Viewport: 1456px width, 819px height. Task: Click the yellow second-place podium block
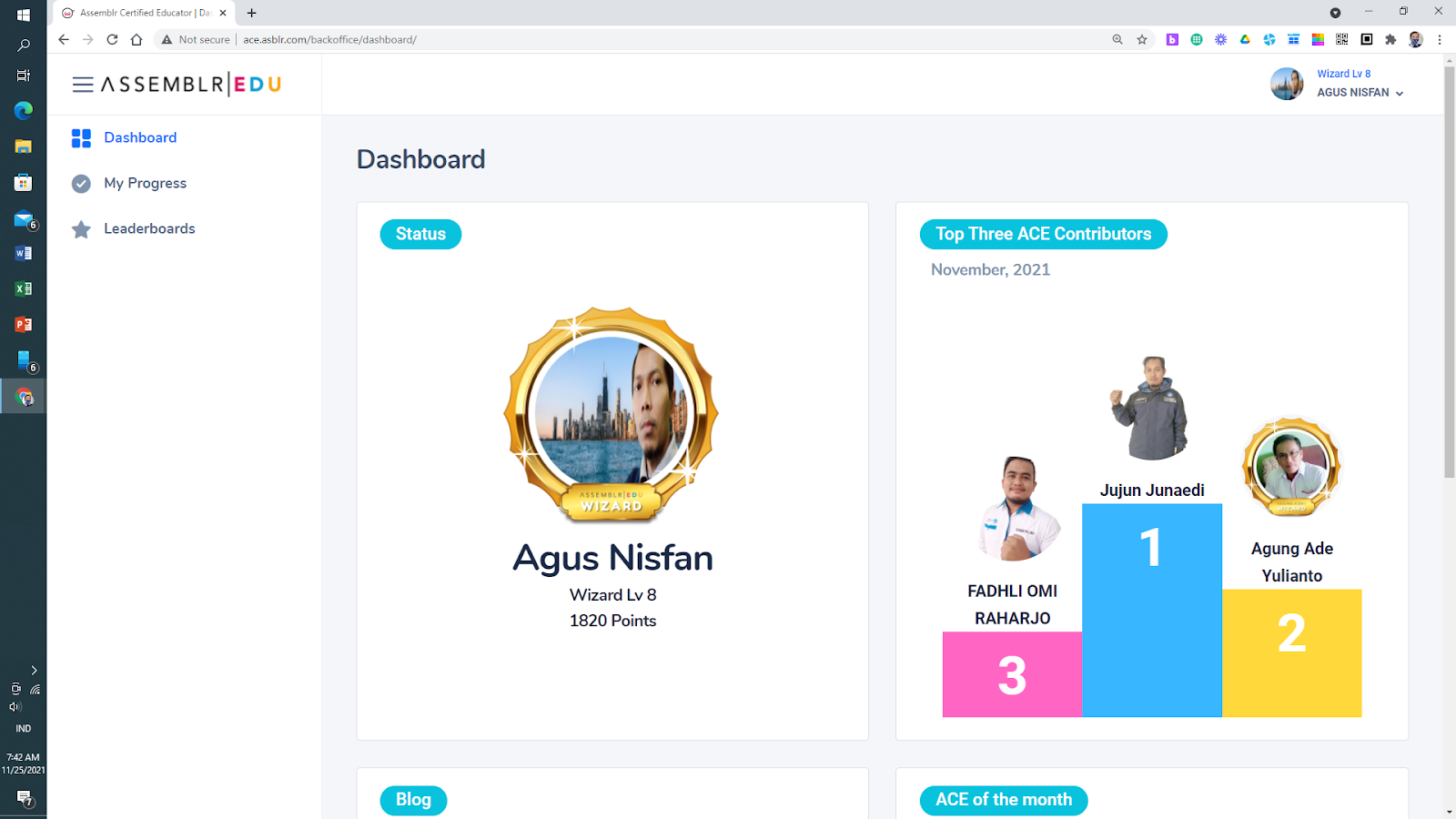coord(1291,652)
